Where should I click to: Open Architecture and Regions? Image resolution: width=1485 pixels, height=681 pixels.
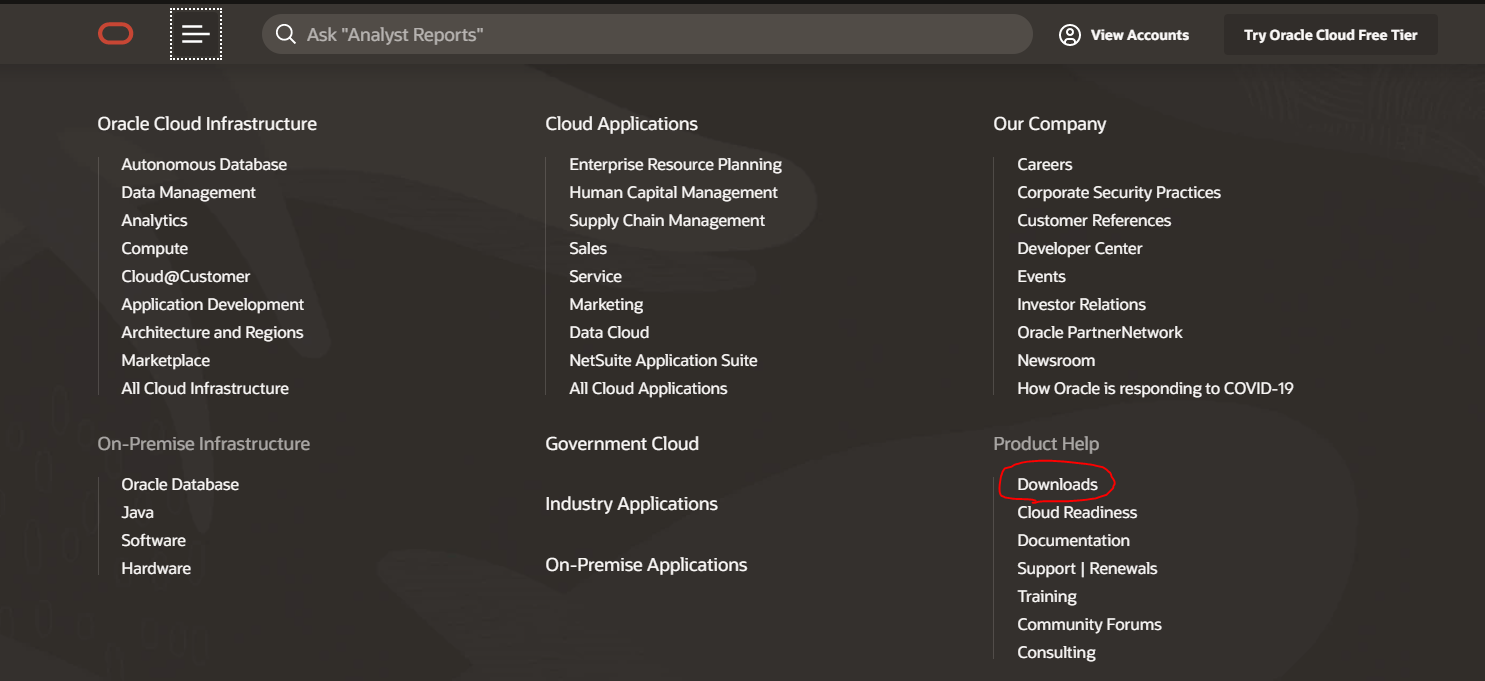(x=212, y=332)
